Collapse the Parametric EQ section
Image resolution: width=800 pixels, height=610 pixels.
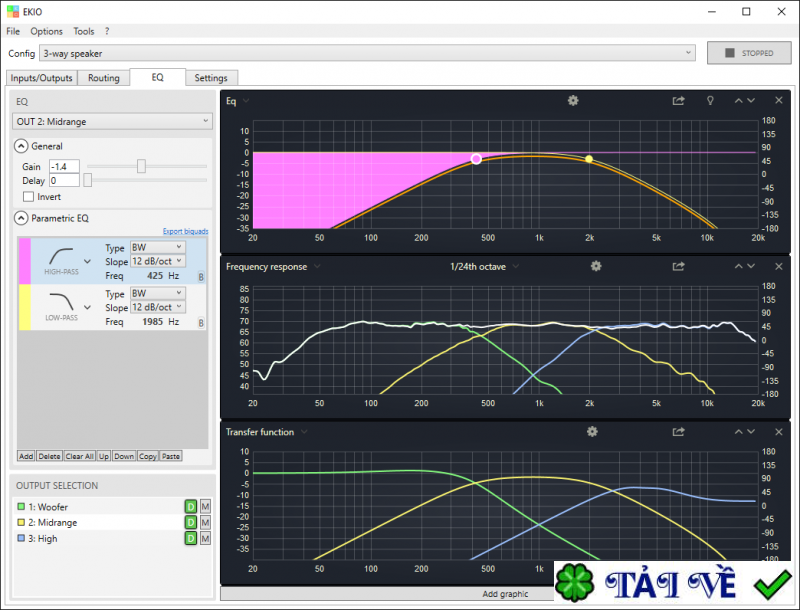[x=21, y=218]
